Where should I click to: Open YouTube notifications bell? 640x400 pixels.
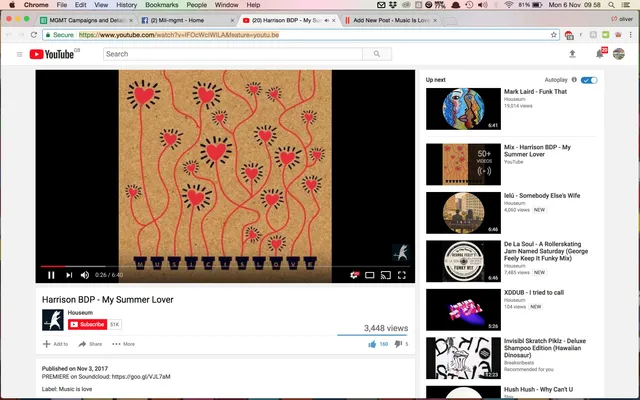coord(600,54)
